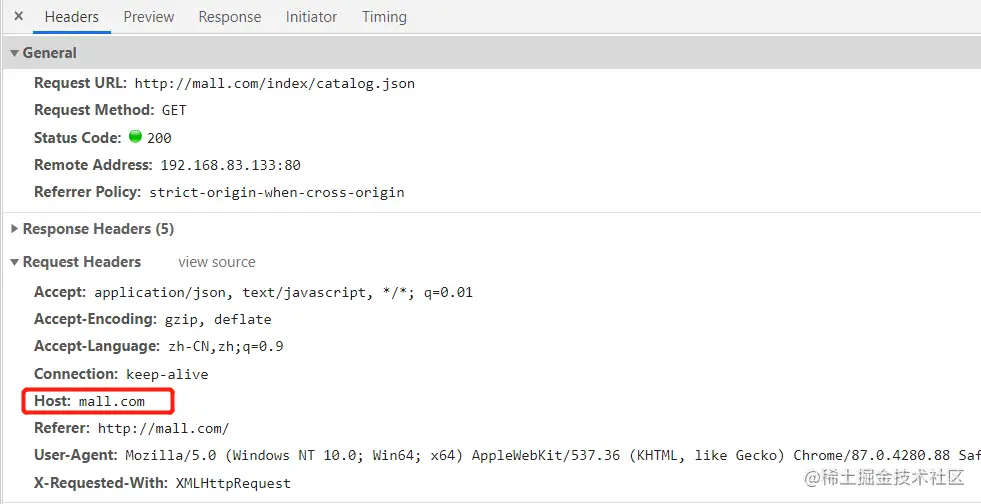The width and height of the screenshot is (981, 504).
Task: Select the Request Method value GET
Action: click(174, 111)
